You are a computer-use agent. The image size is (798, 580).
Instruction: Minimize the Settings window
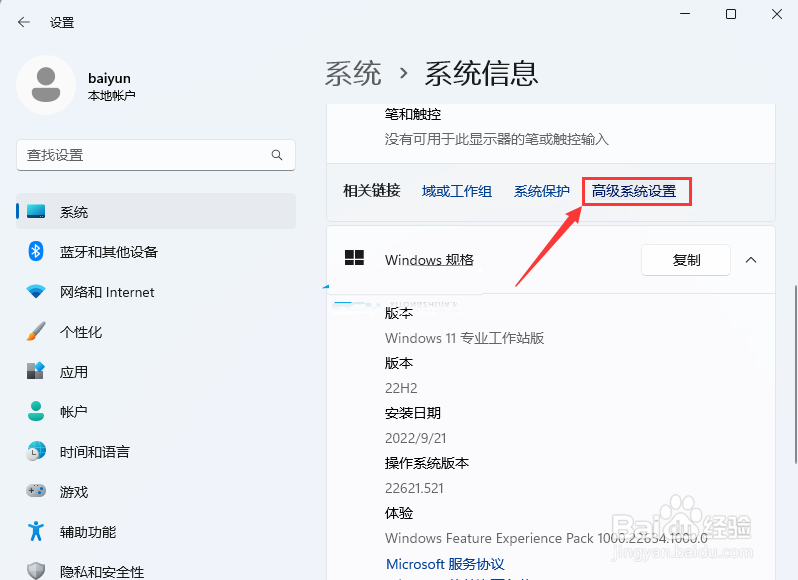coord(685,14)
